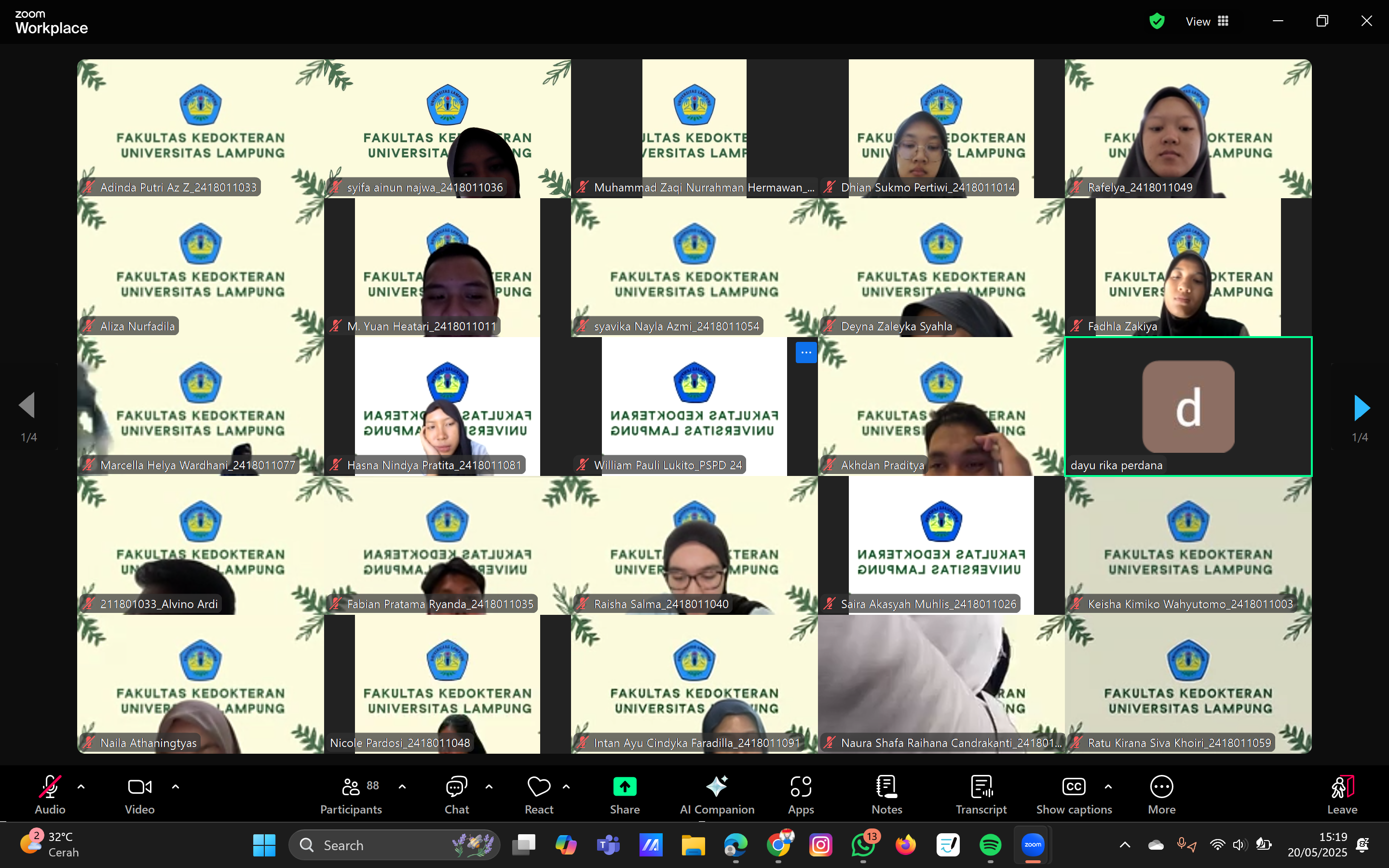The image size is (1389, 868).
Task: Open WhatsApp from the taskbar
Action: [863, 845]
